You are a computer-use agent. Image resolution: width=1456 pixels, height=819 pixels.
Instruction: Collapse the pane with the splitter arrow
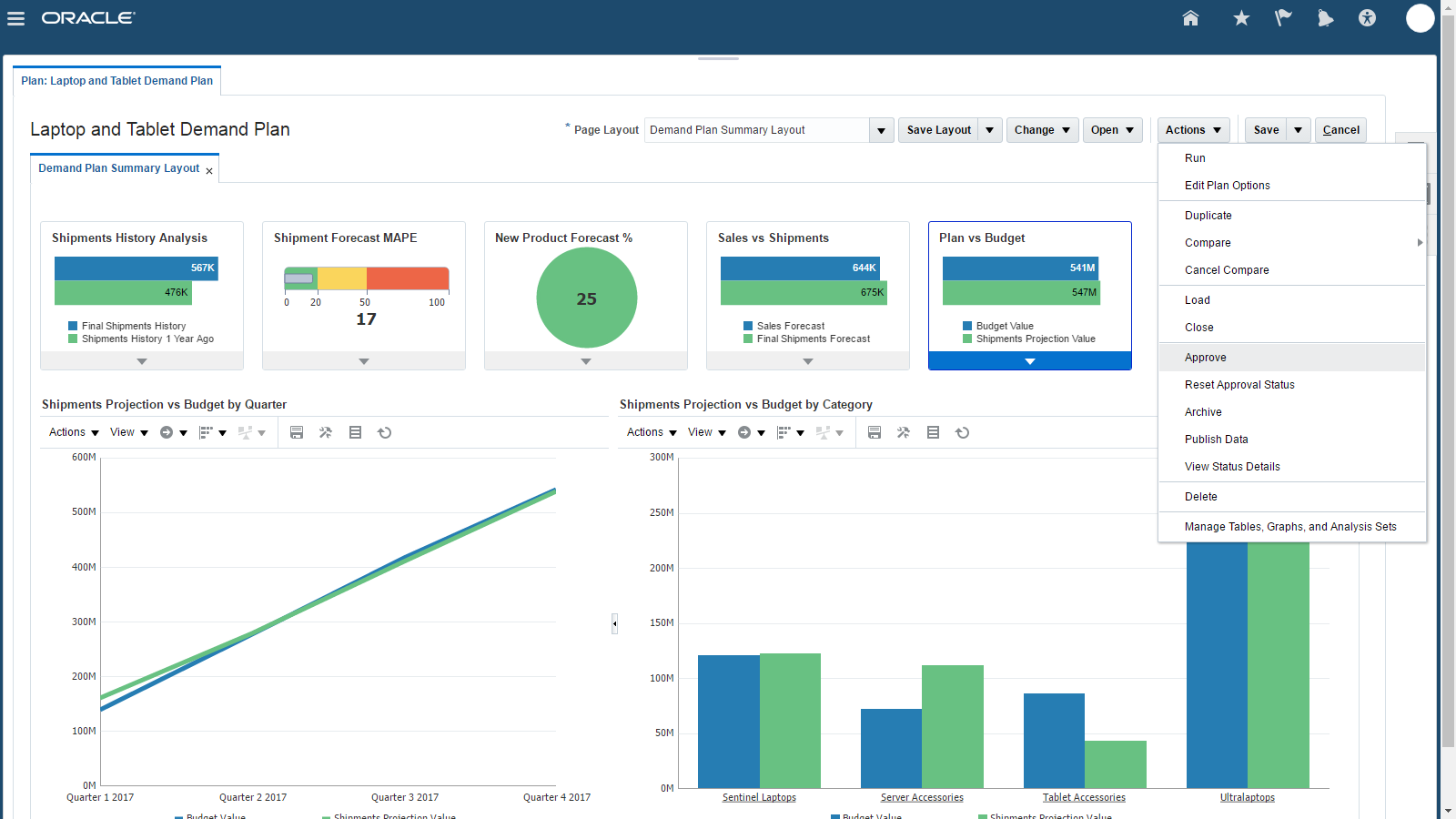614,623
